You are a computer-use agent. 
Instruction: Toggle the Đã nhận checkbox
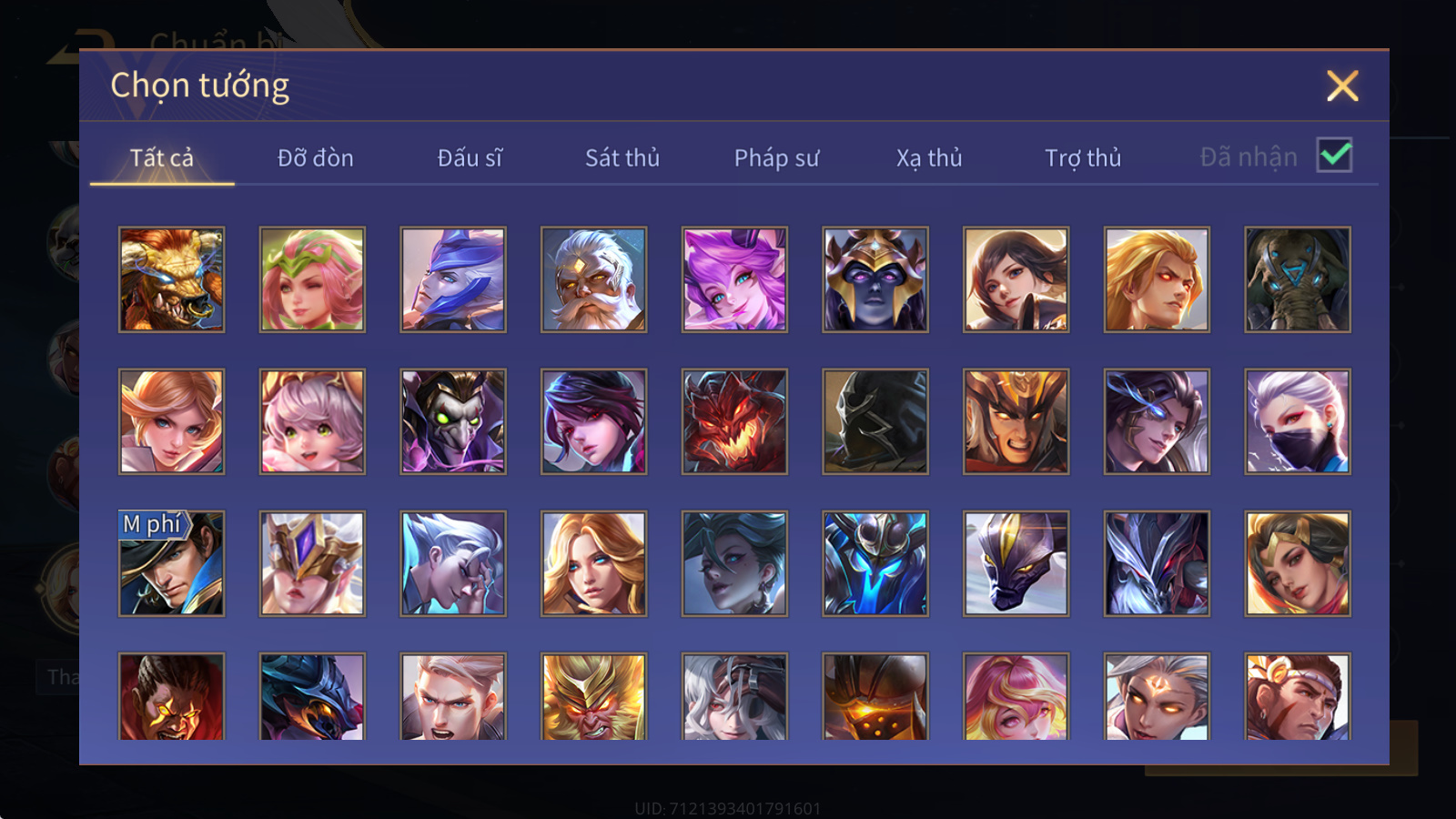coord(1334,156)
